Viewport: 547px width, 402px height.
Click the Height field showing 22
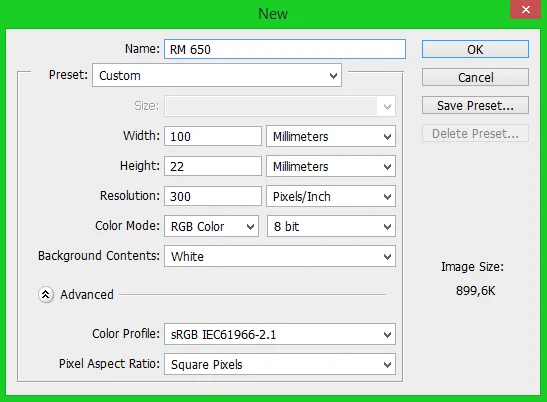click(x=213, y=166)
